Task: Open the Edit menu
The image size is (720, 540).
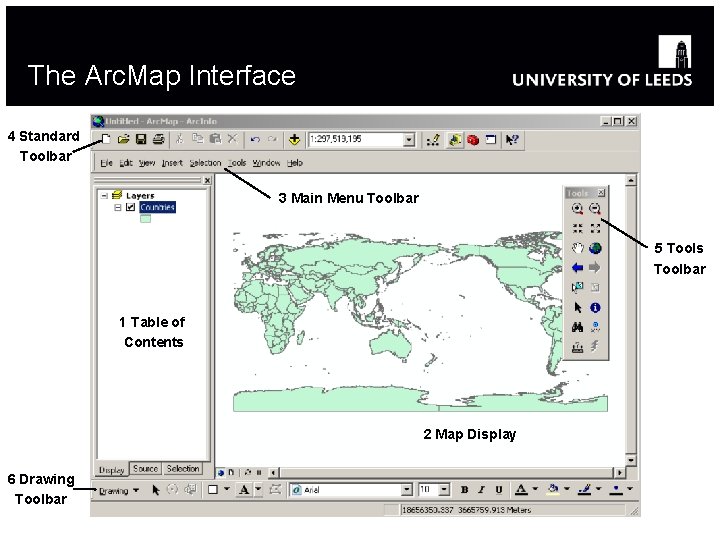Action: [126, 163]
